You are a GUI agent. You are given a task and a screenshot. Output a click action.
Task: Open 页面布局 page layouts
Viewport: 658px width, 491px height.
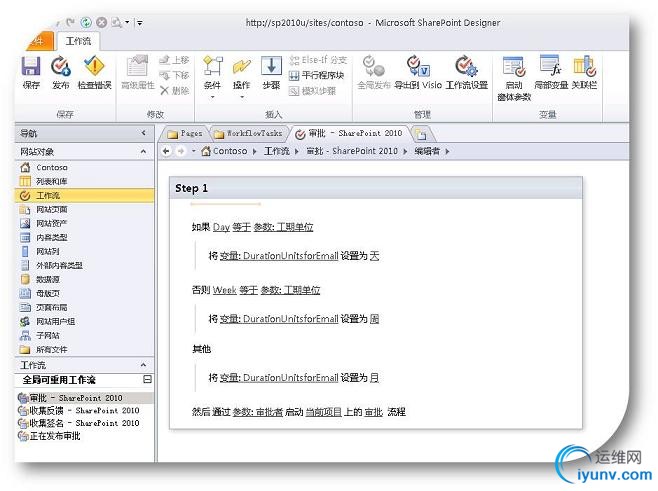[85, 307]
